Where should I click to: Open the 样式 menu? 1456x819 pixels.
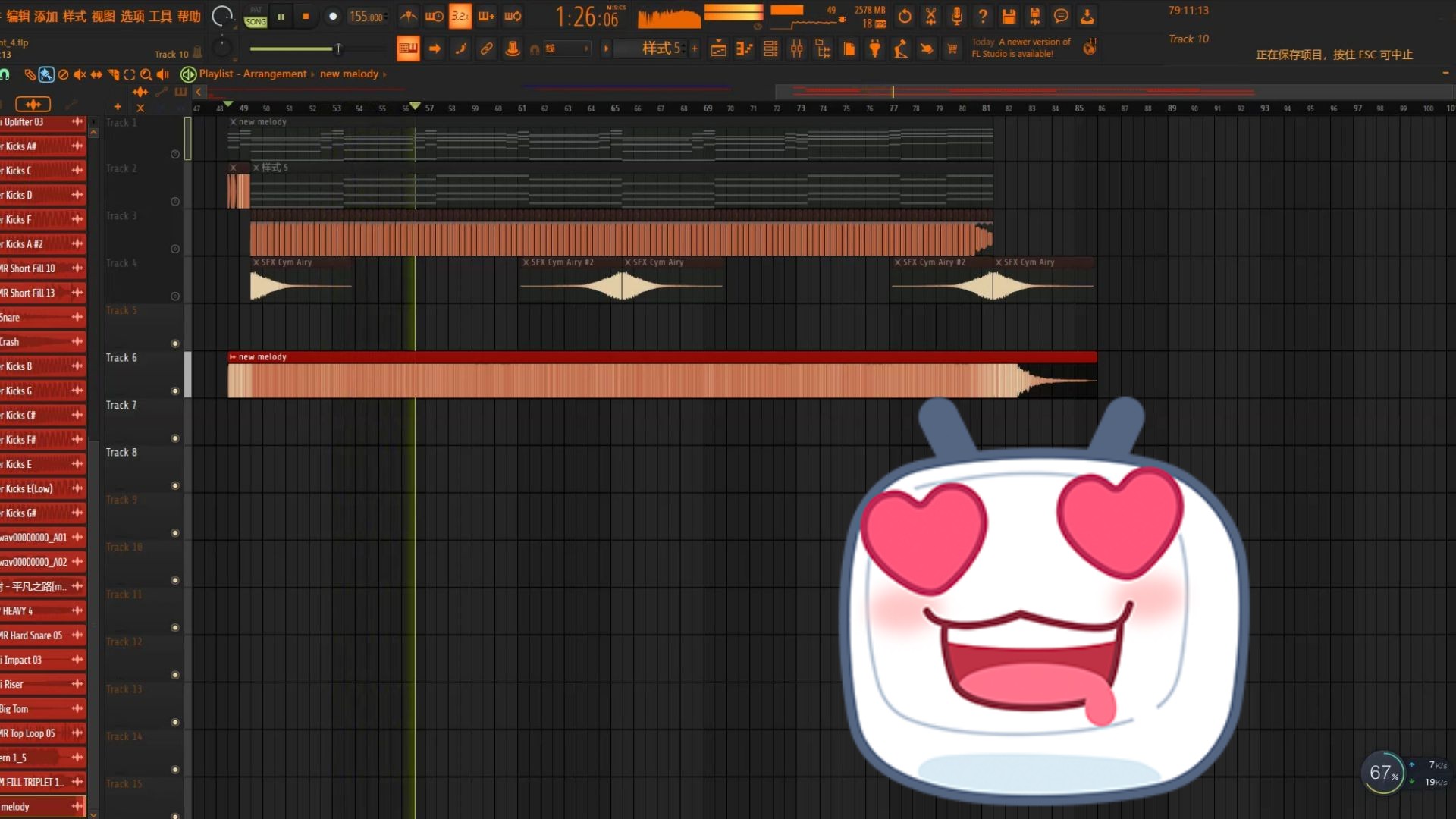74,17
